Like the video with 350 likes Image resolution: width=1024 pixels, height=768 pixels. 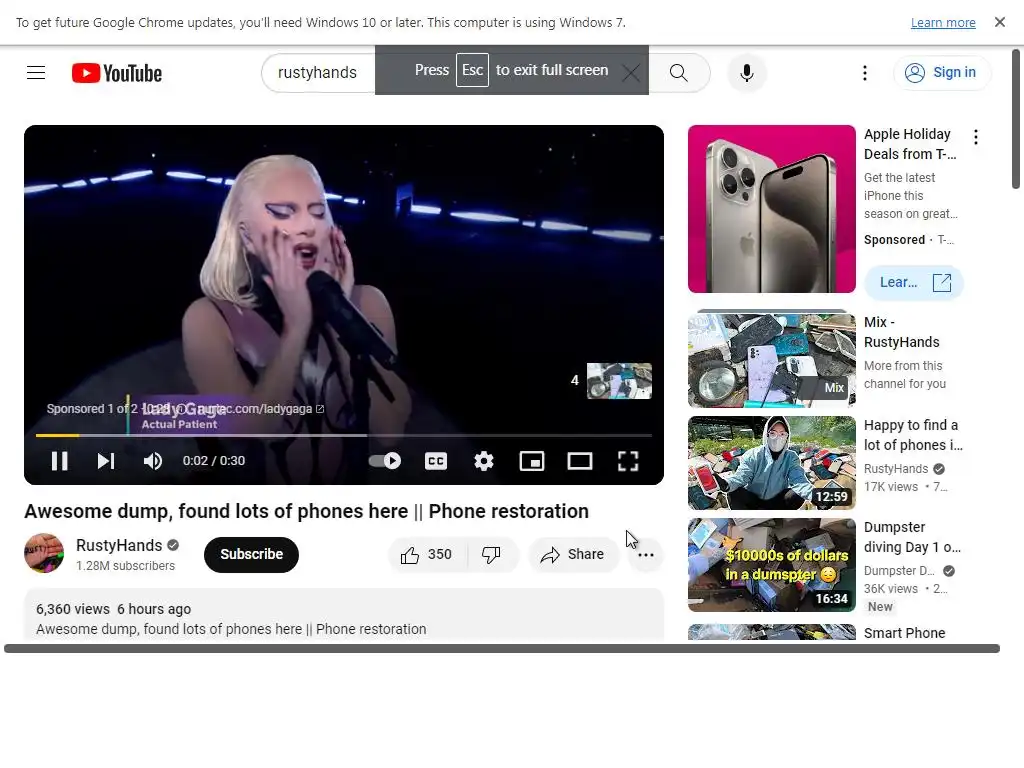pyautogui.click(x=427, y=554)
